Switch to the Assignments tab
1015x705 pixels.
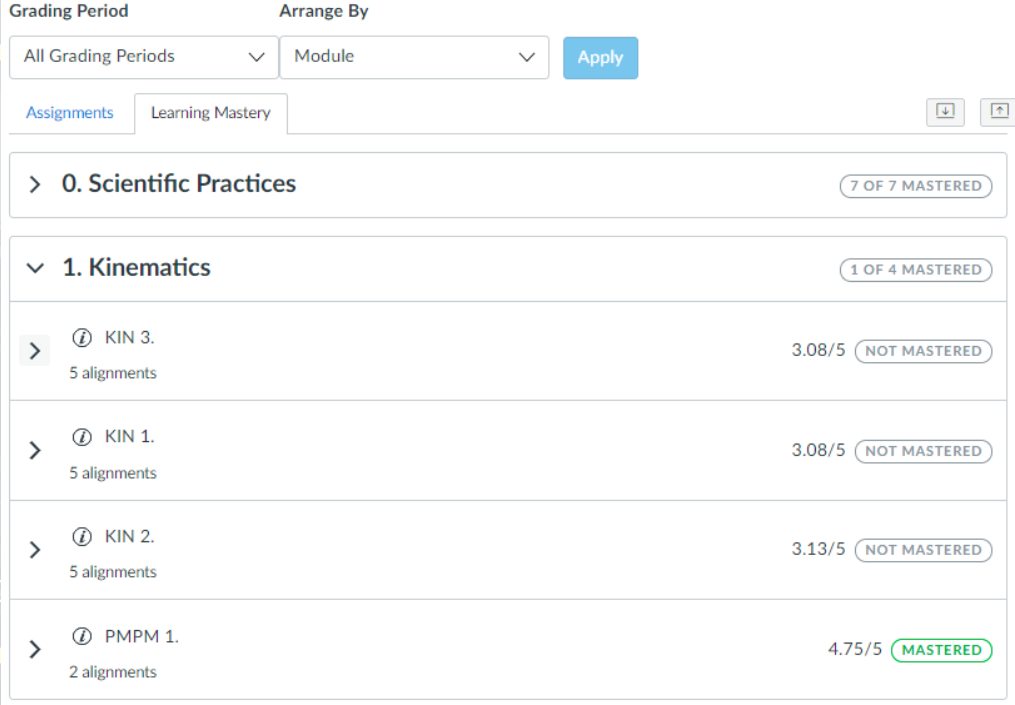(70, 113)
